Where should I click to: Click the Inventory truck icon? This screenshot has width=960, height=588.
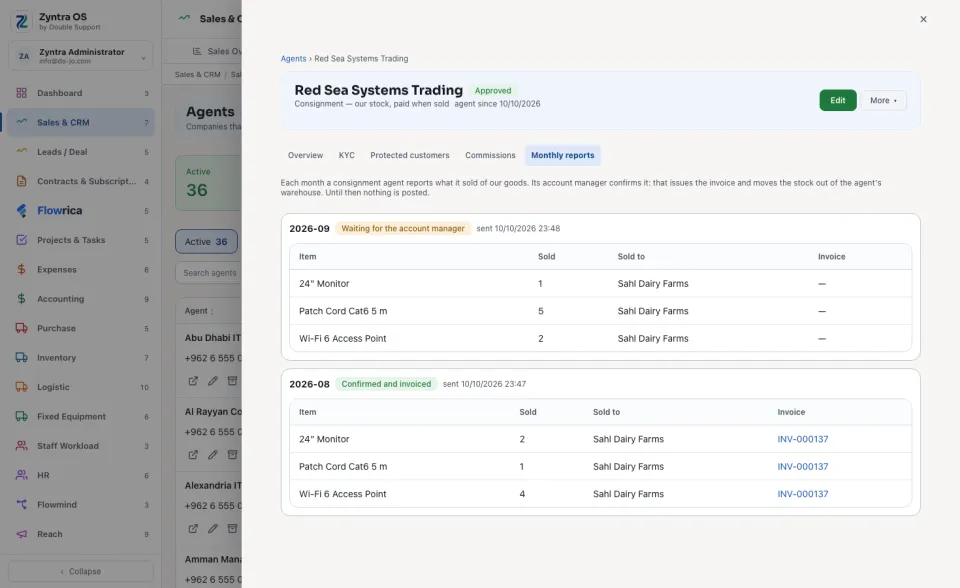pyautogui.click(x=21, y=357)
